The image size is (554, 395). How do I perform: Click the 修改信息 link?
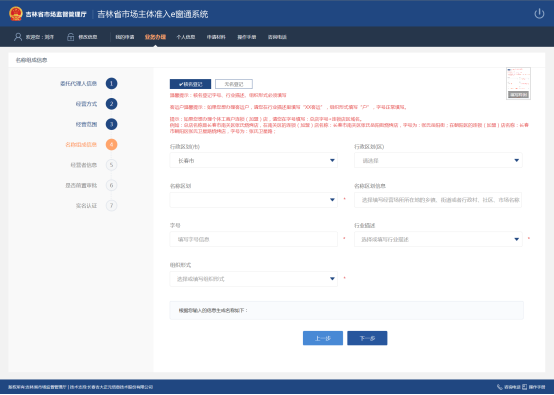(x=88, y=37)
